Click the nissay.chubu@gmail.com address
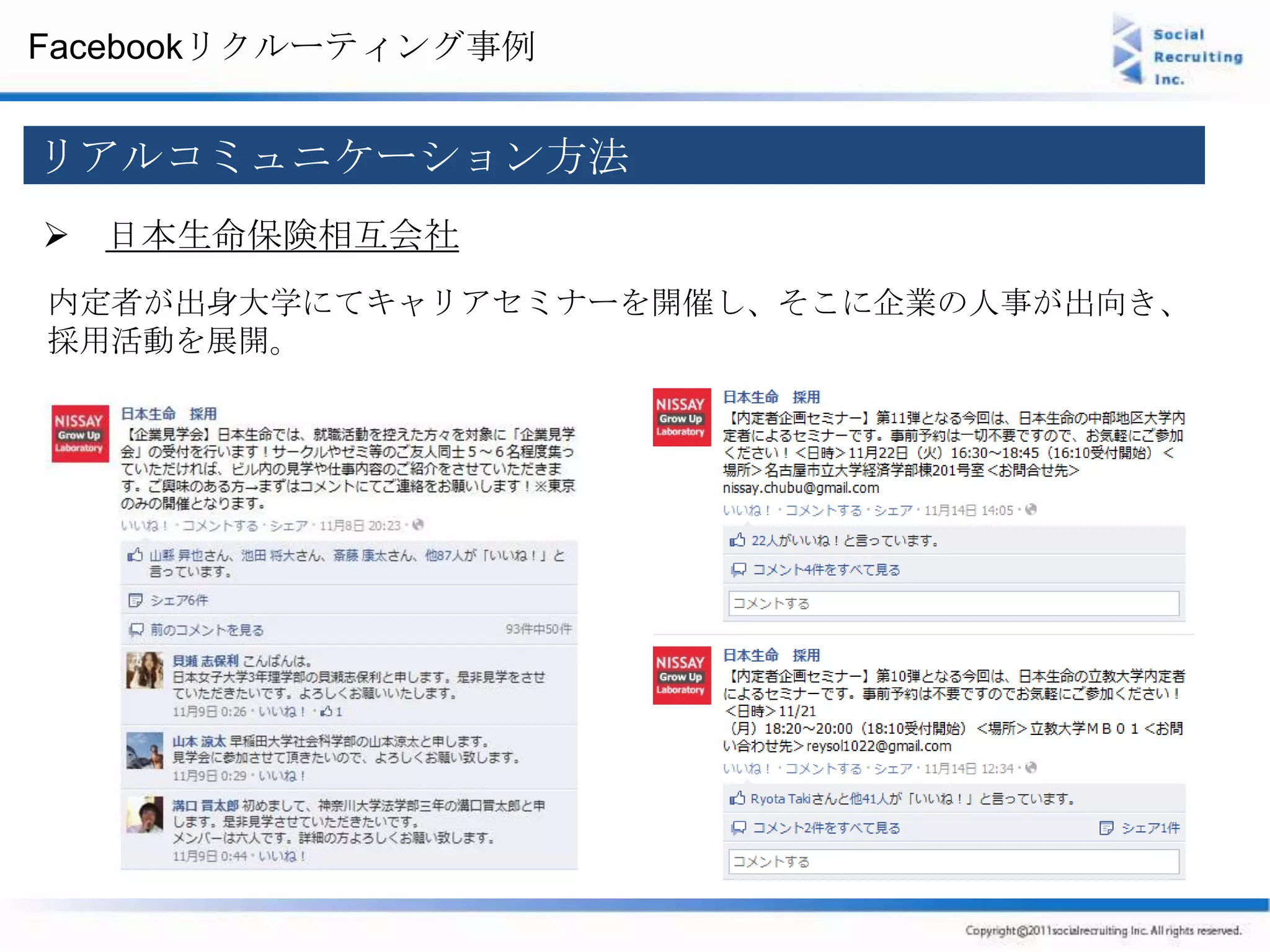 click(801, 488)
